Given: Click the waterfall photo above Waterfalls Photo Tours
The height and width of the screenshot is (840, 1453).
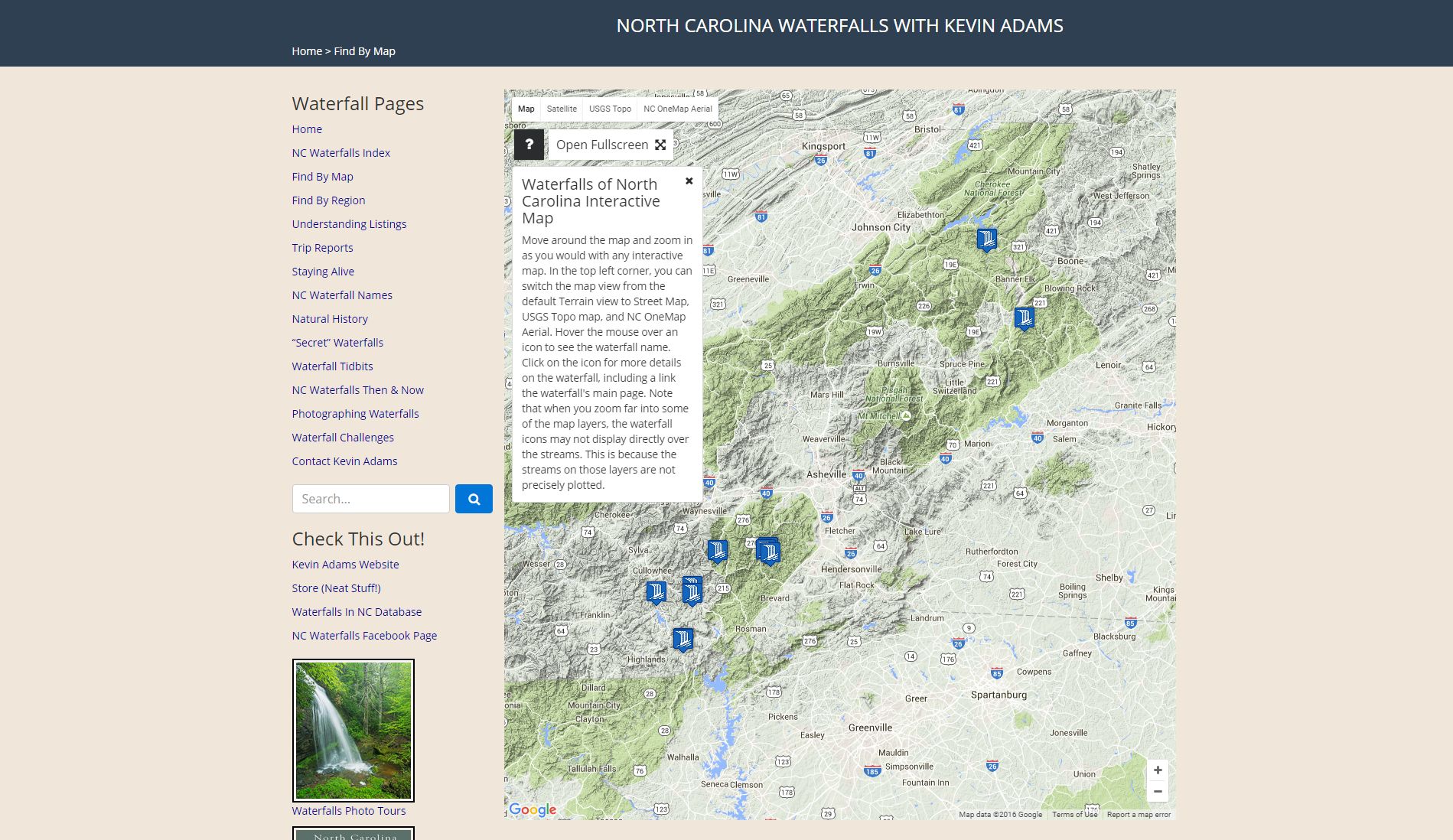Looking at the screenshot, I should coord(353,730).
